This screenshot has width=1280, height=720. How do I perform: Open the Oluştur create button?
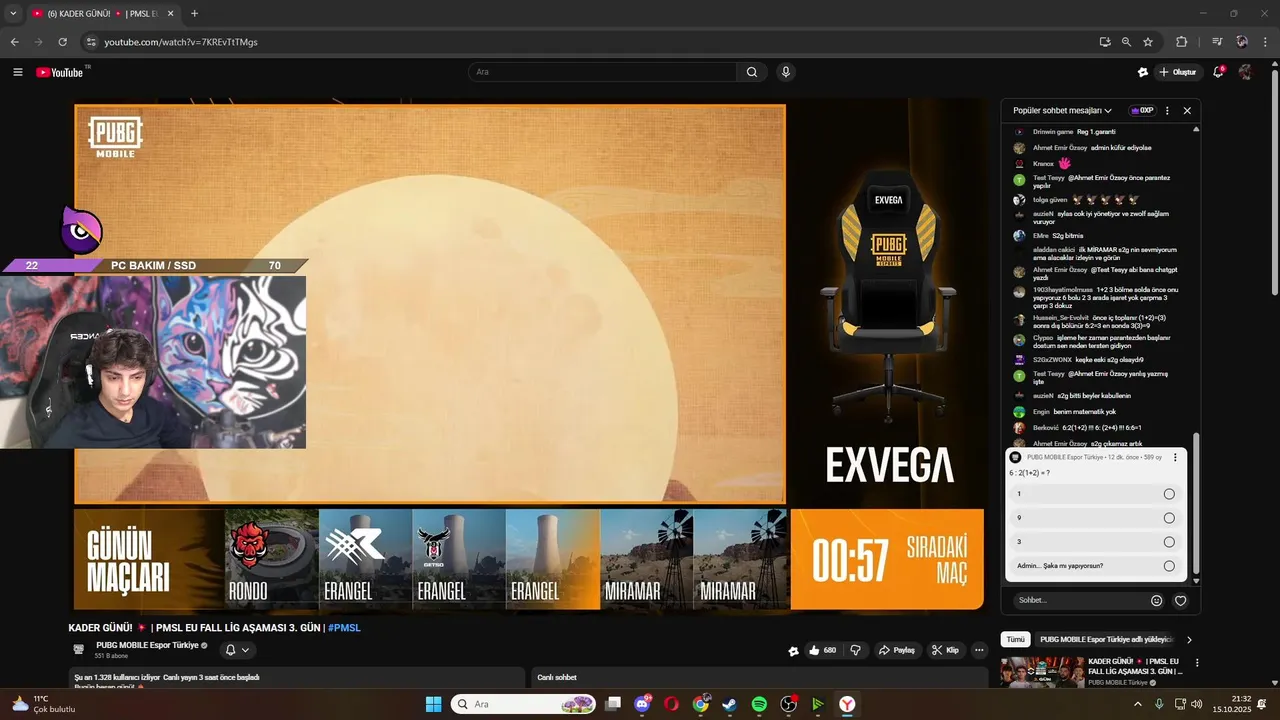[x=1178, y=72]
